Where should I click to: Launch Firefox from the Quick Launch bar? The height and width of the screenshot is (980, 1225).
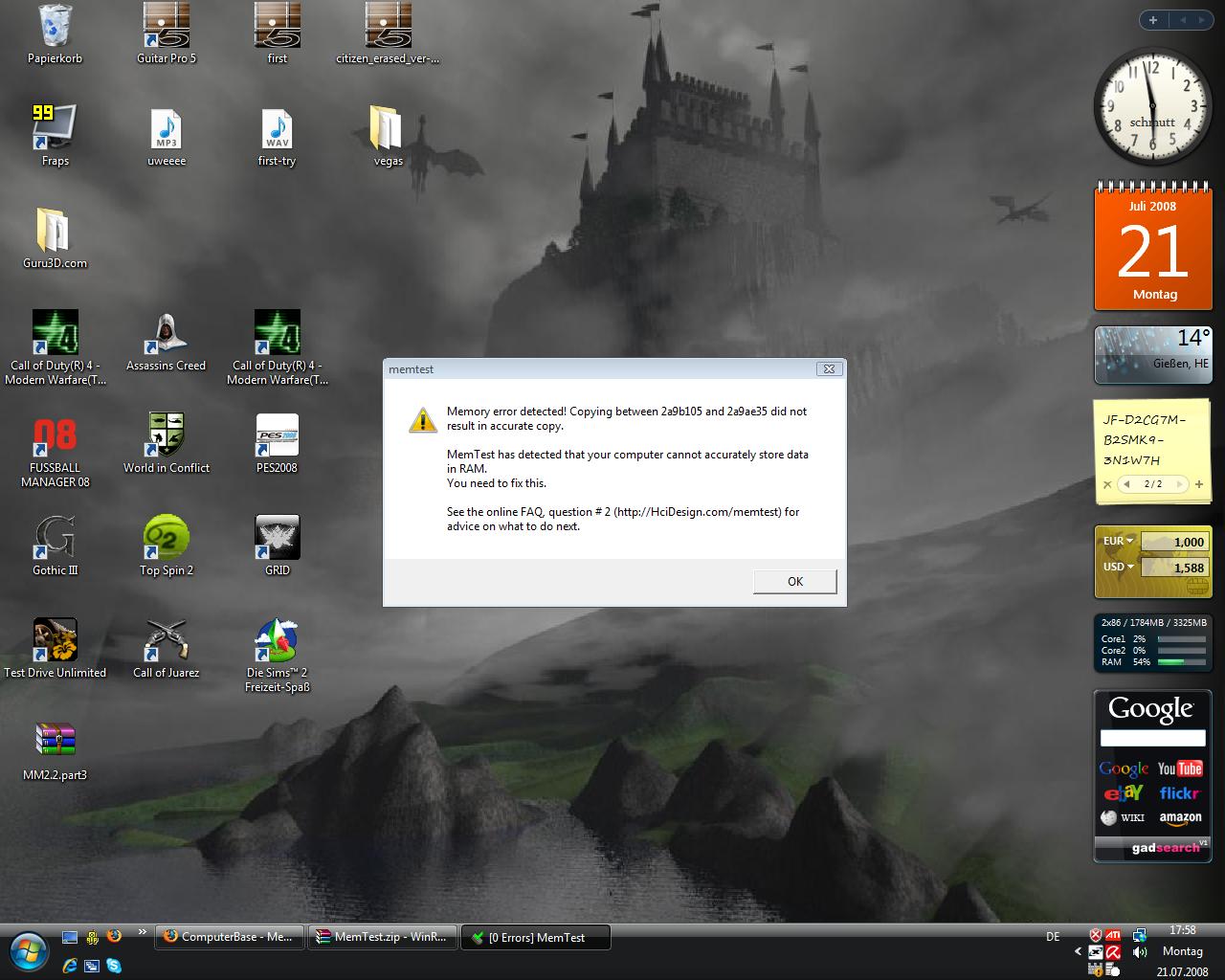tap(114, 936)
